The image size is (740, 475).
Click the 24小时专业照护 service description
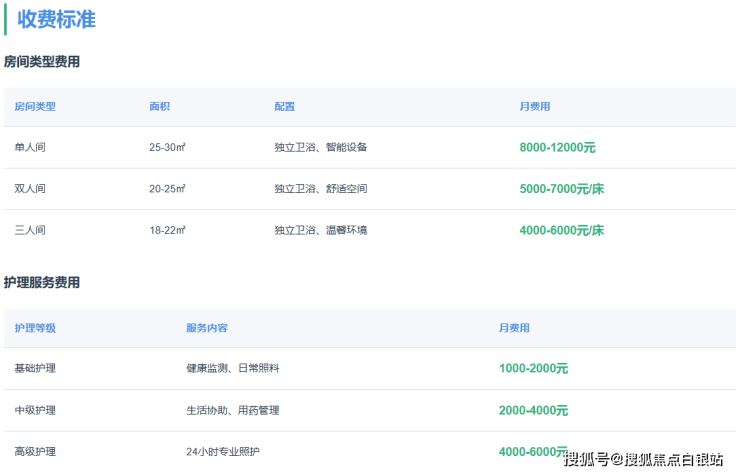[223, 452]
